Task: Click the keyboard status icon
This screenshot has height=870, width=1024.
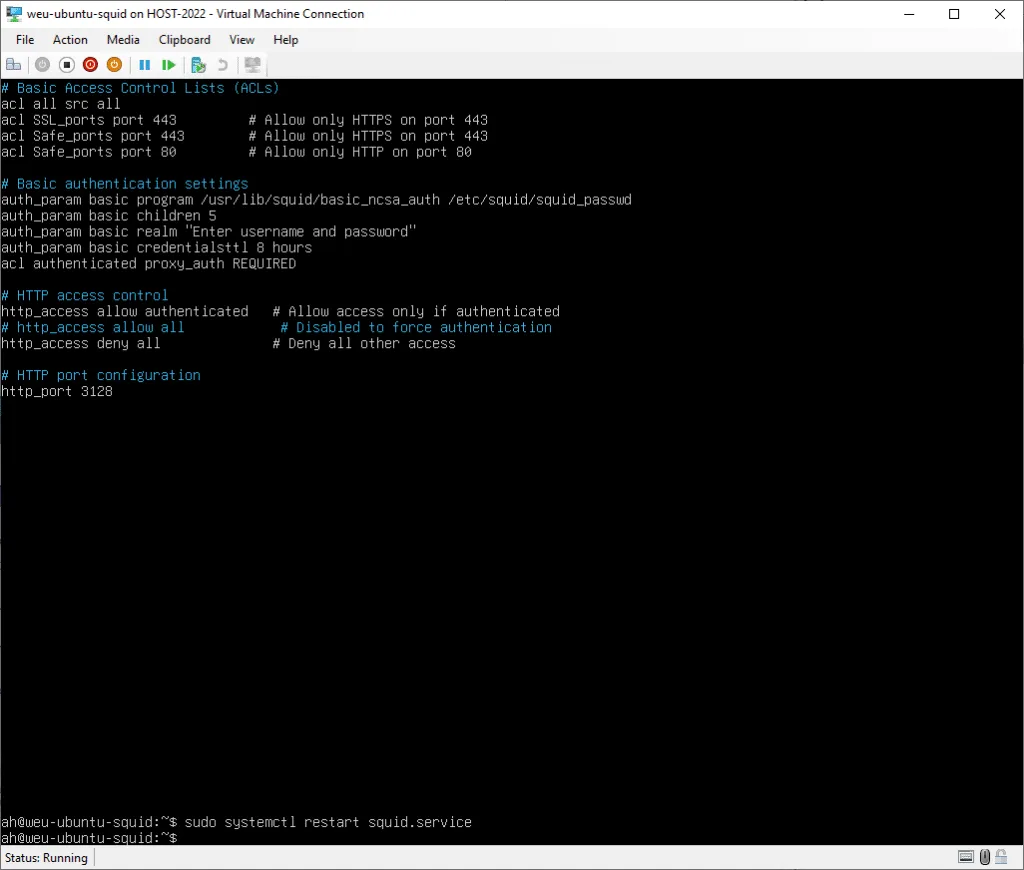Action: 966,857
